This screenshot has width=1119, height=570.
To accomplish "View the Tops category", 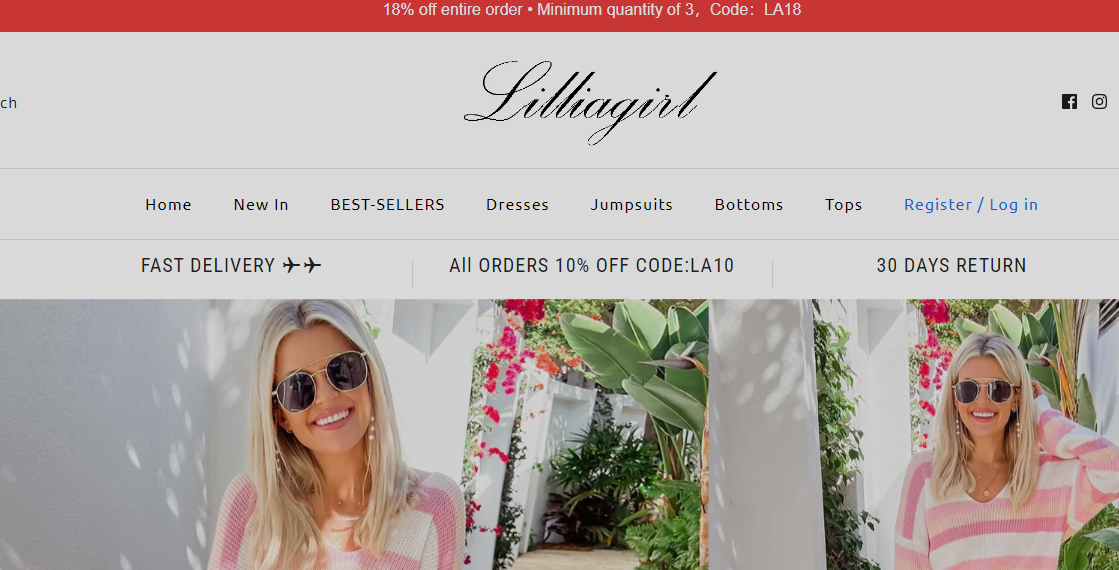I will pos(844,205).
